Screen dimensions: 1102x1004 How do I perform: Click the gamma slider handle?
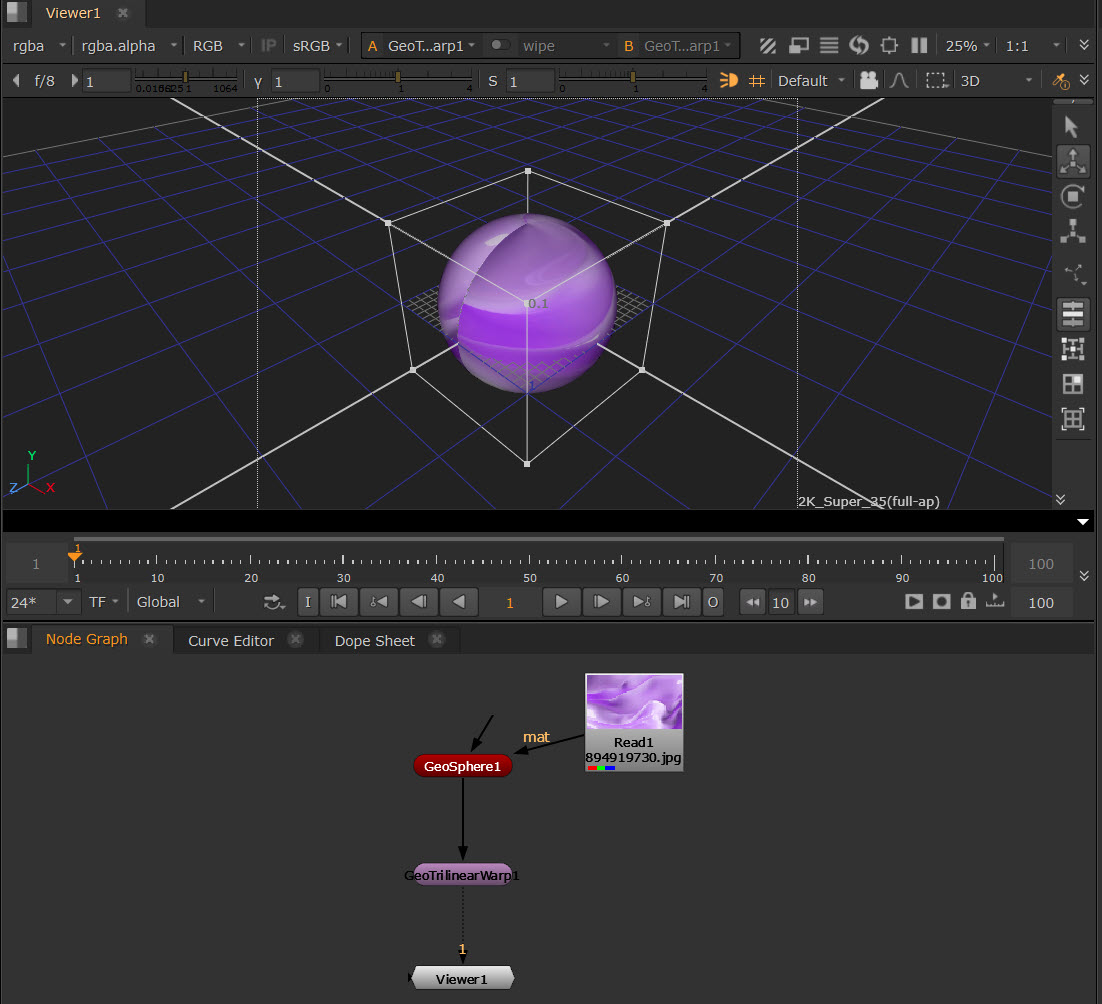[x=398, y=78]
